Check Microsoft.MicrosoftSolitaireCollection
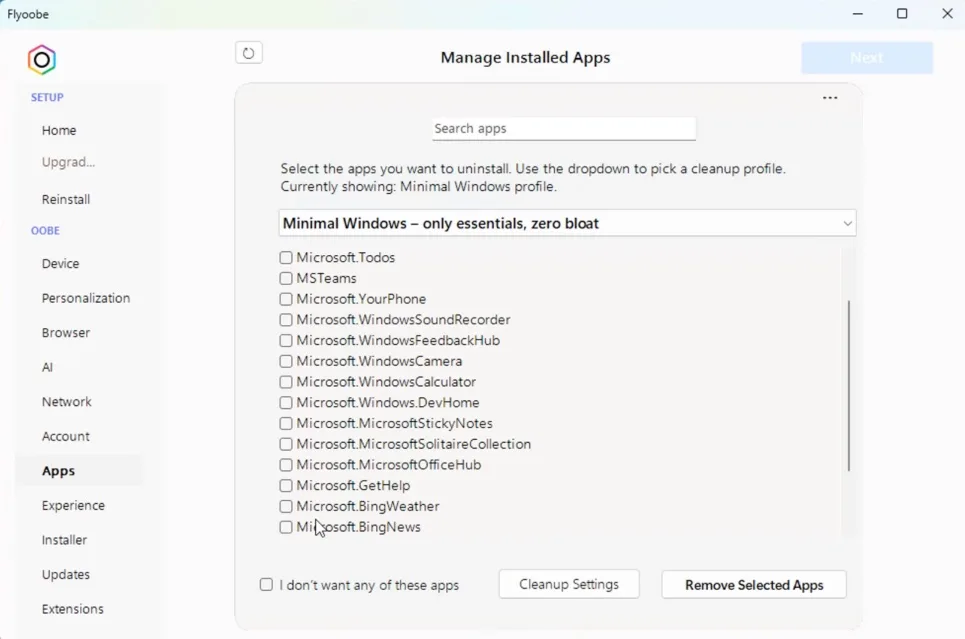The image size is (965, 639). pyautogui.click(x=286, y=443)
